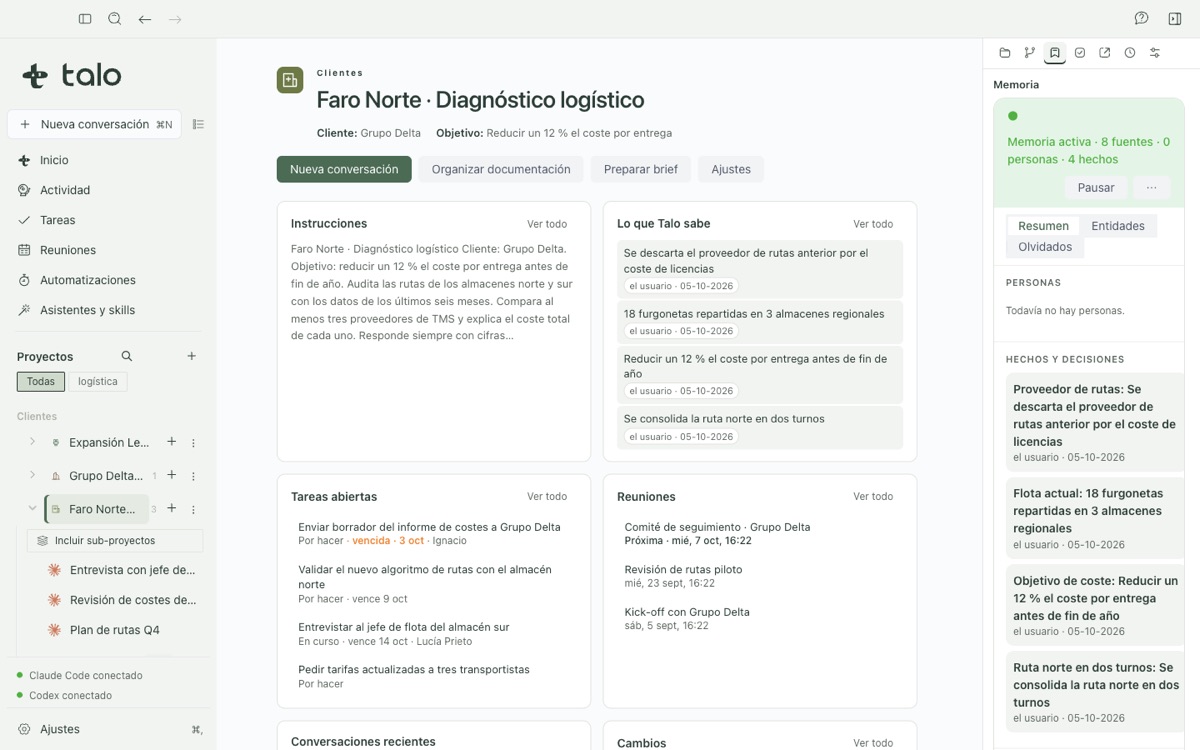Collapse the Faro Norte project tree
The width and height of the screenshot is (1200, 750).
32,508
